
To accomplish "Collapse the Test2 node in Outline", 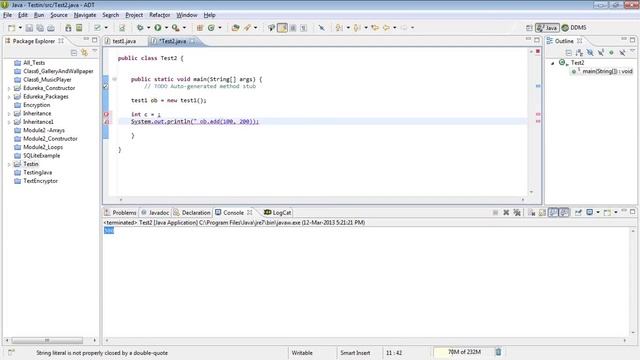I will click(553, 63).
